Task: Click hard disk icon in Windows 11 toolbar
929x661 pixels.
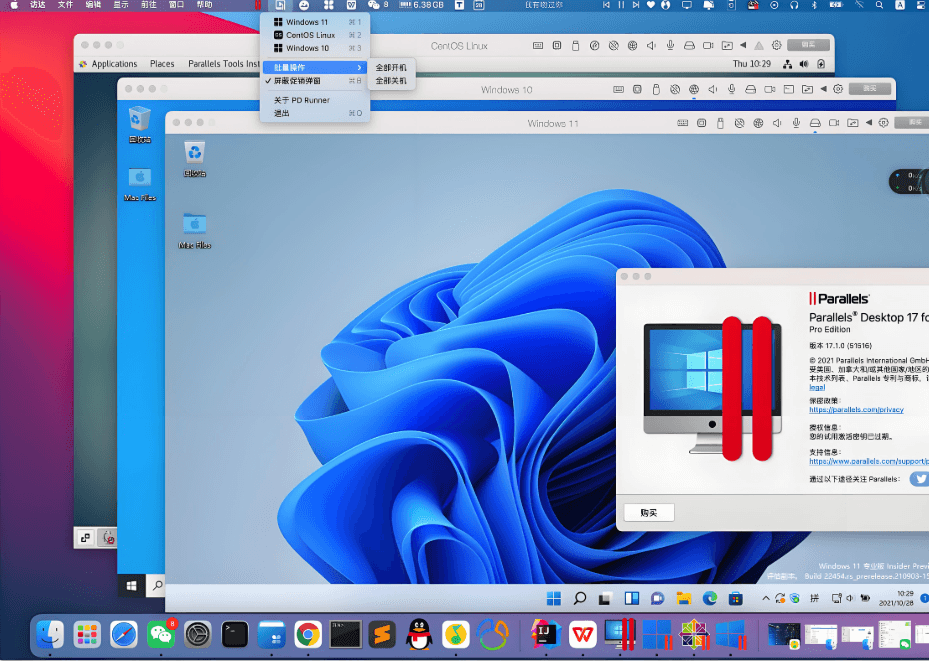Action: tap(815, 123)
